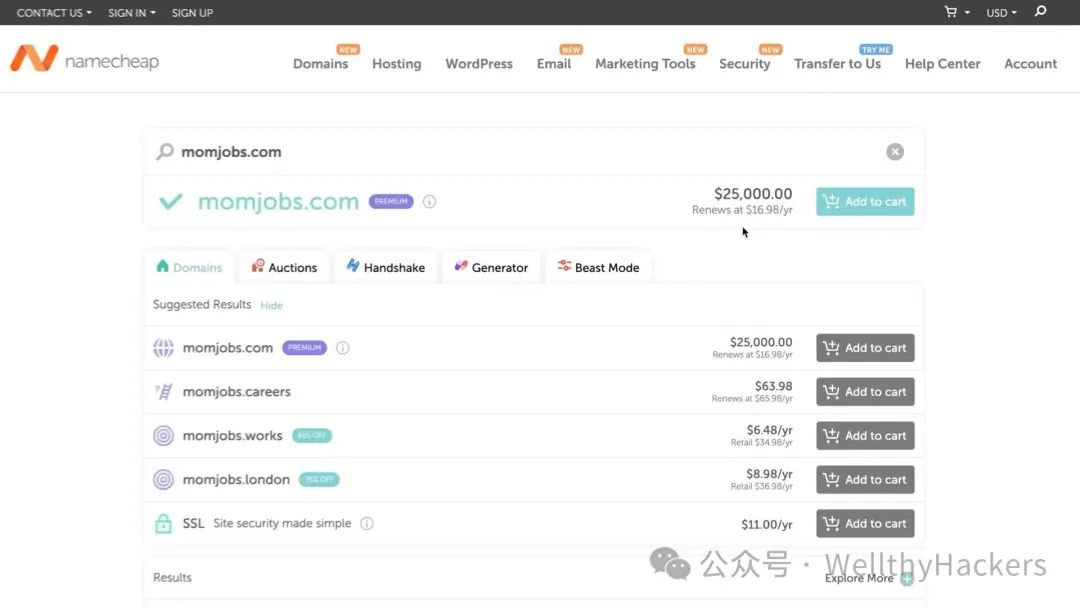Add momjobs.london to cart

[865, 479]
